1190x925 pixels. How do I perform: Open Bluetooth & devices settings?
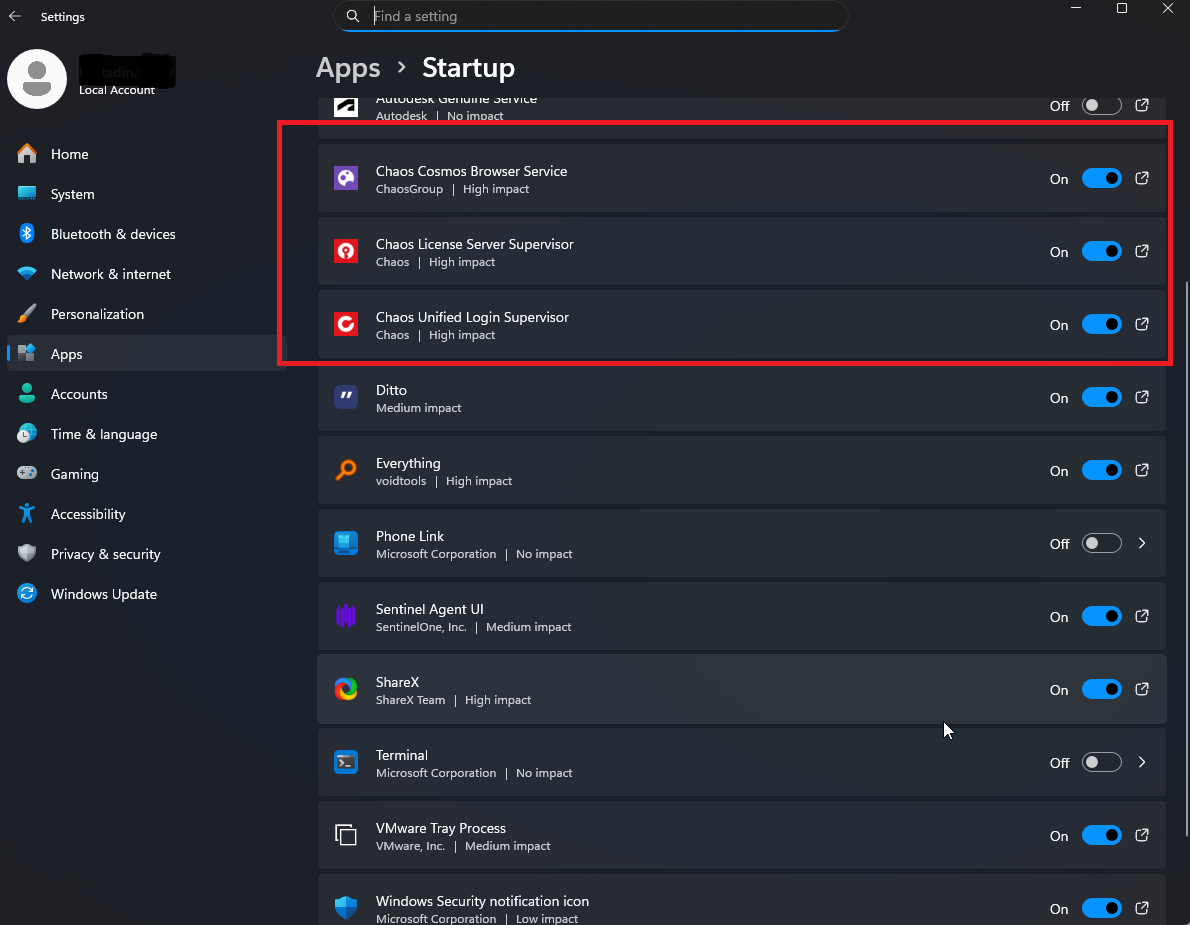(x=113, y=234)
